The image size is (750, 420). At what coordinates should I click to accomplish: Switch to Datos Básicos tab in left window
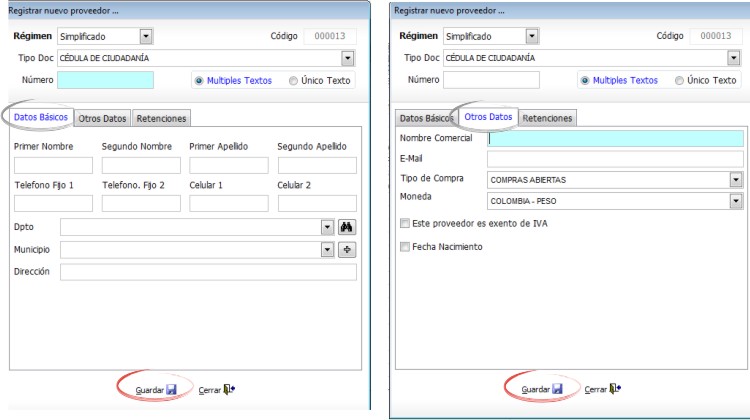(x=41, y=117)
